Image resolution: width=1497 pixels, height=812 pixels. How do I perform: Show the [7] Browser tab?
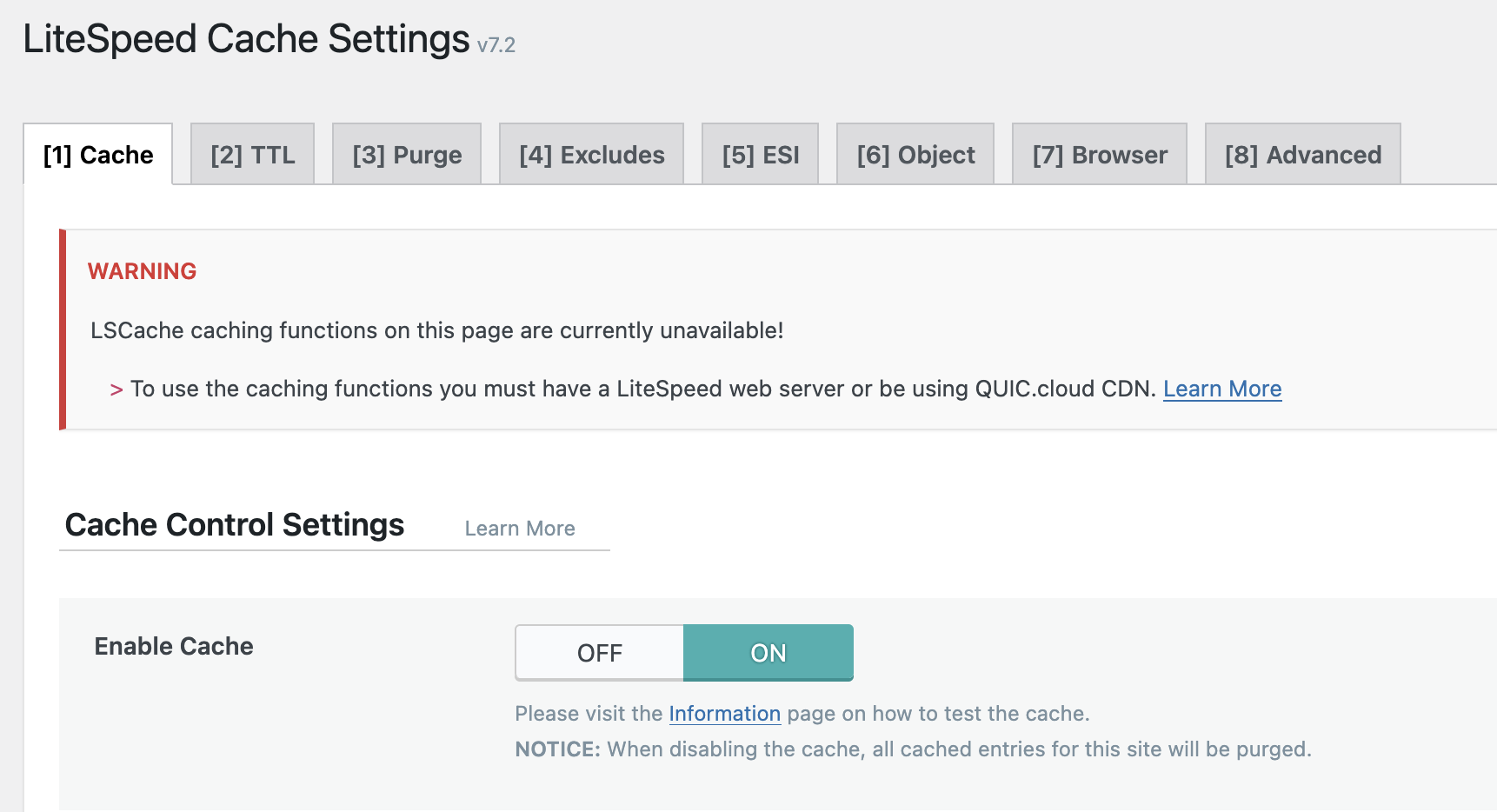click(x=1100, y=155)
